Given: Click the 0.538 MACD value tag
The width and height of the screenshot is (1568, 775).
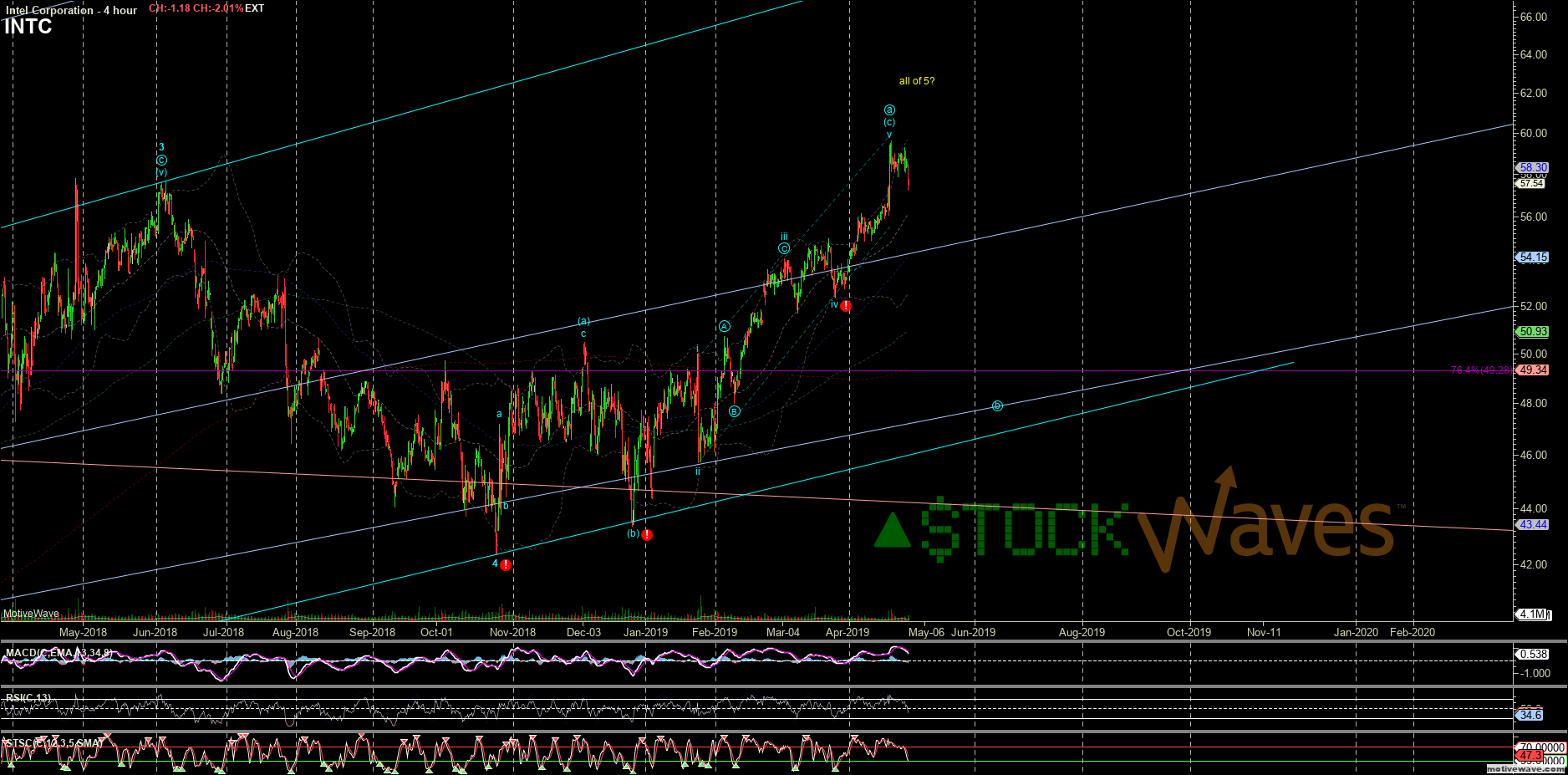Looking at the screenshot, I should tap(1534, 655).
